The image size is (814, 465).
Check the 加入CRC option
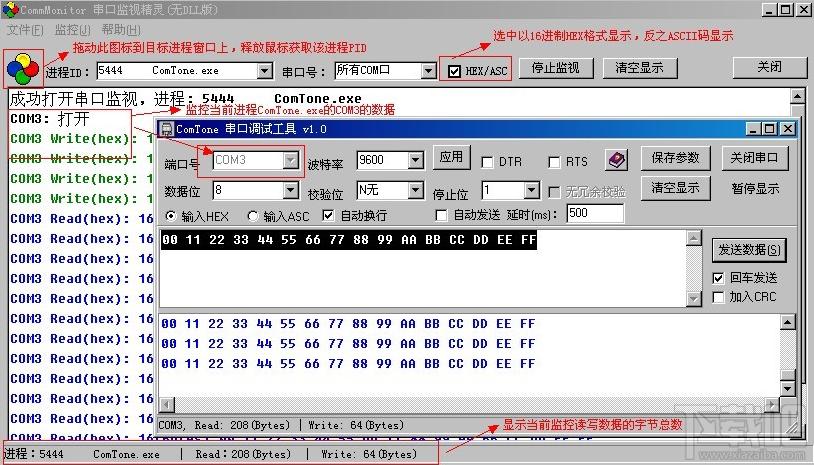[x=718, y=297]
